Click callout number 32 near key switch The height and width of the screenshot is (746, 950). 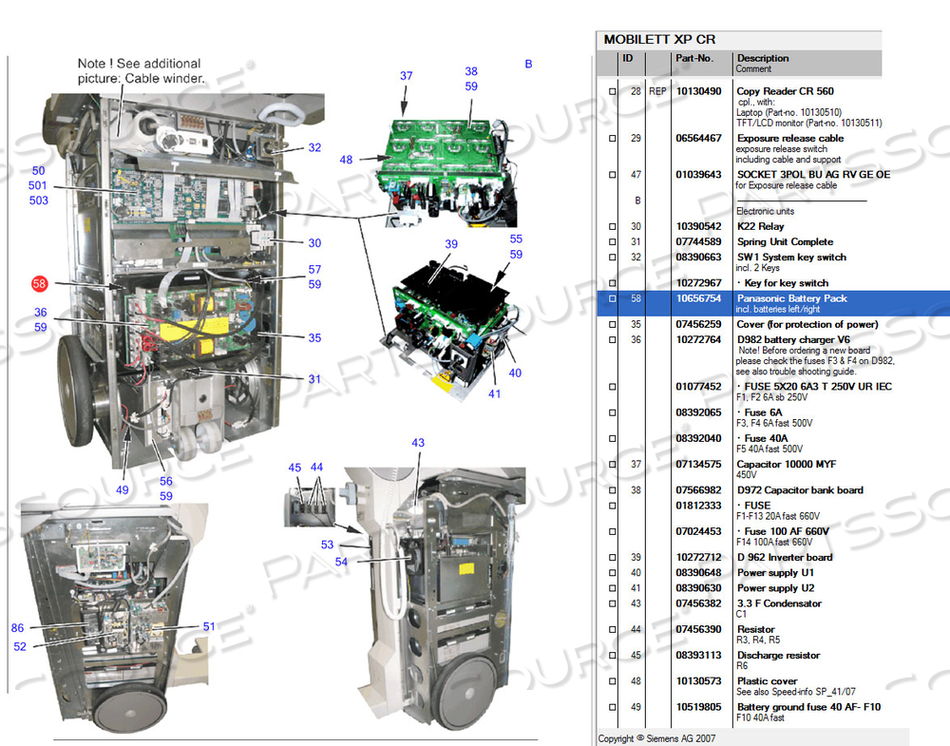(314, 147)
